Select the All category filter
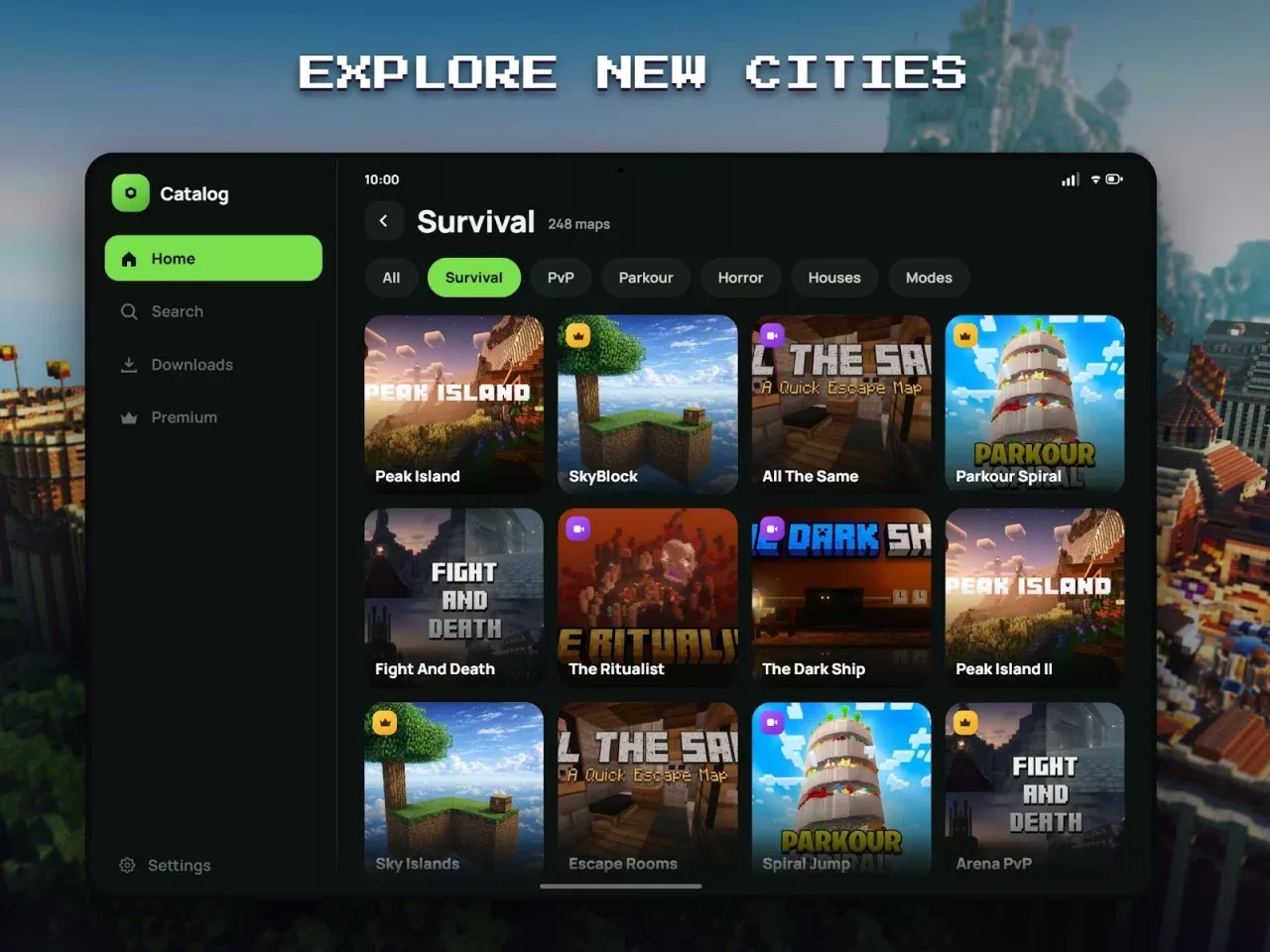Viewport: 1270px width, 952px height. click(391, 278)
